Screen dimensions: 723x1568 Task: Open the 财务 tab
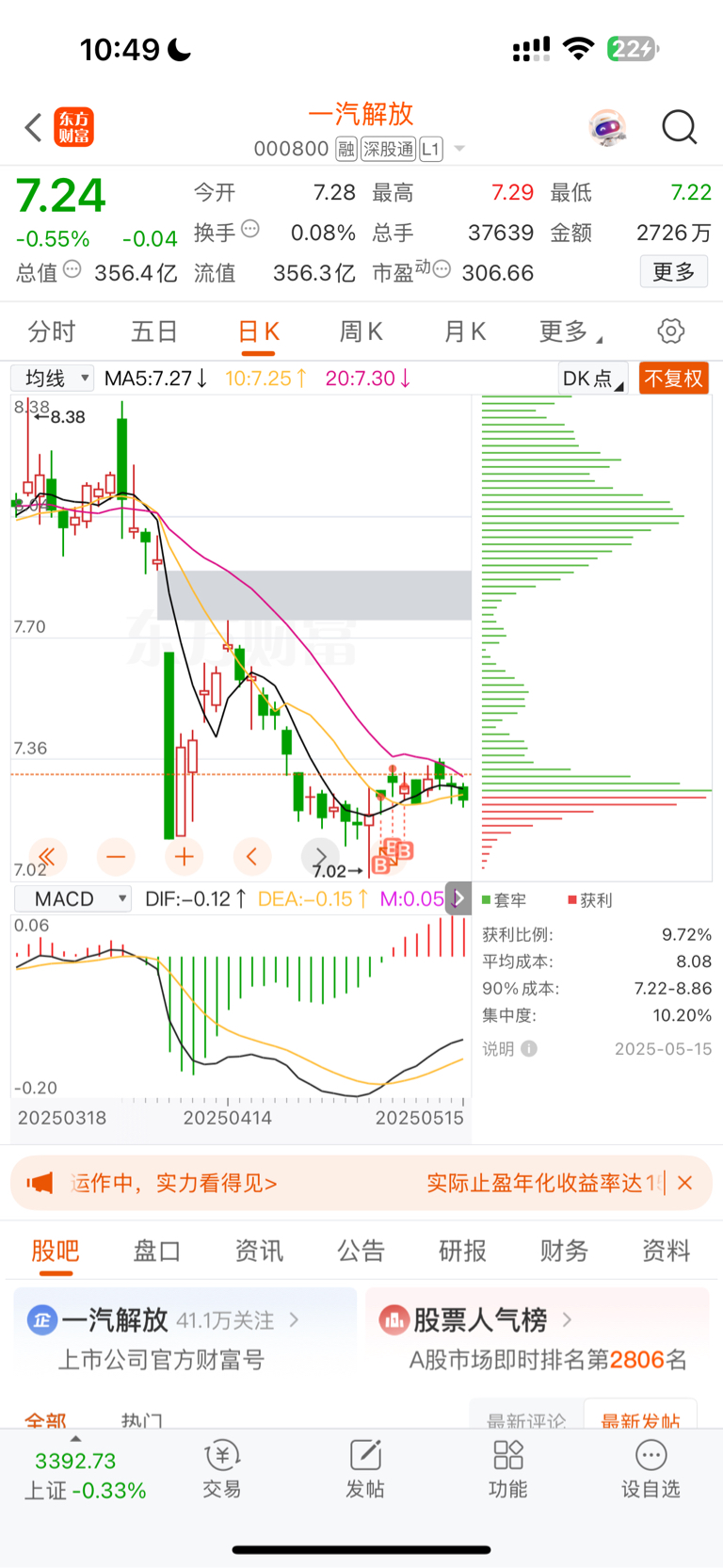(x=565, y=1251)
